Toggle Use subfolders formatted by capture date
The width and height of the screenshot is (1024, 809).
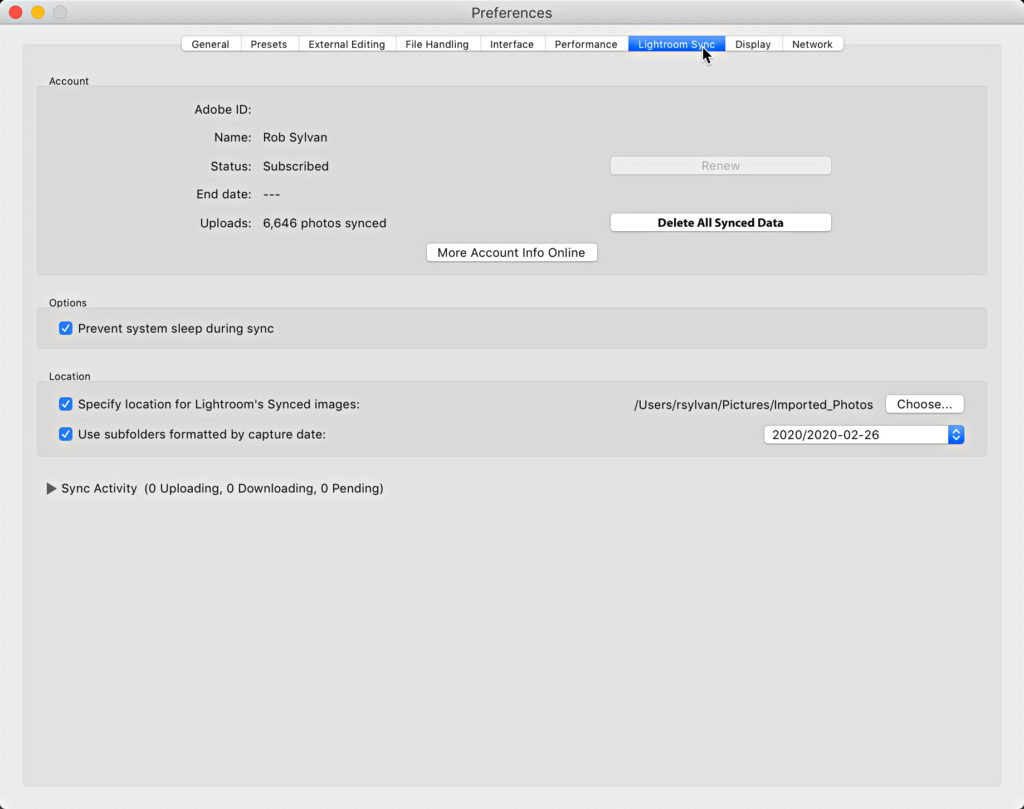[x=65, y=434]
